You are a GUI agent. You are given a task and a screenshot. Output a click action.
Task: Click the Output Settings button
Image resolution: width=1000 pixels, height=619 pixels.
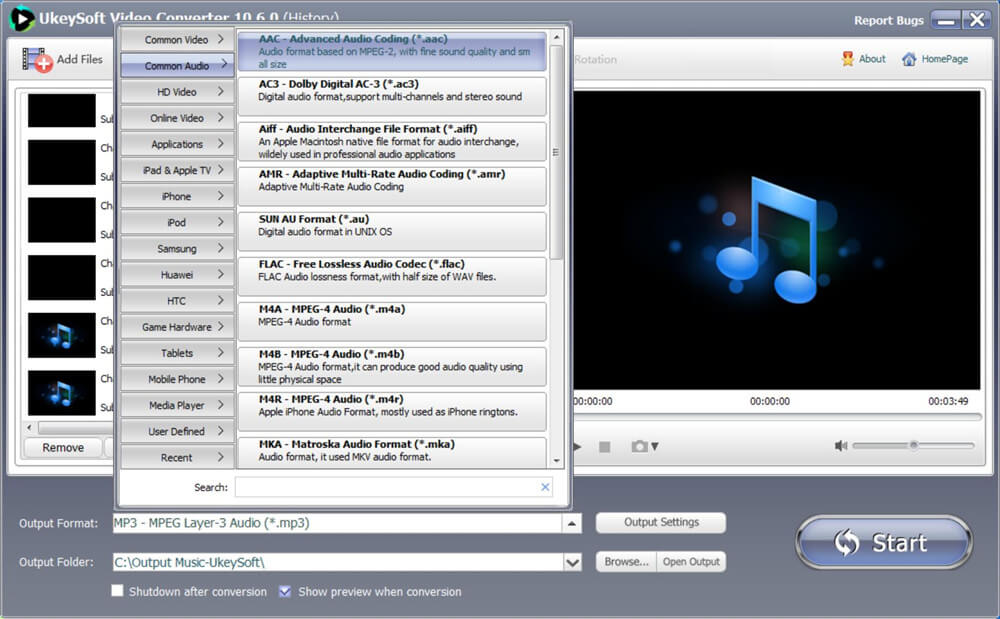coord(660,522)
